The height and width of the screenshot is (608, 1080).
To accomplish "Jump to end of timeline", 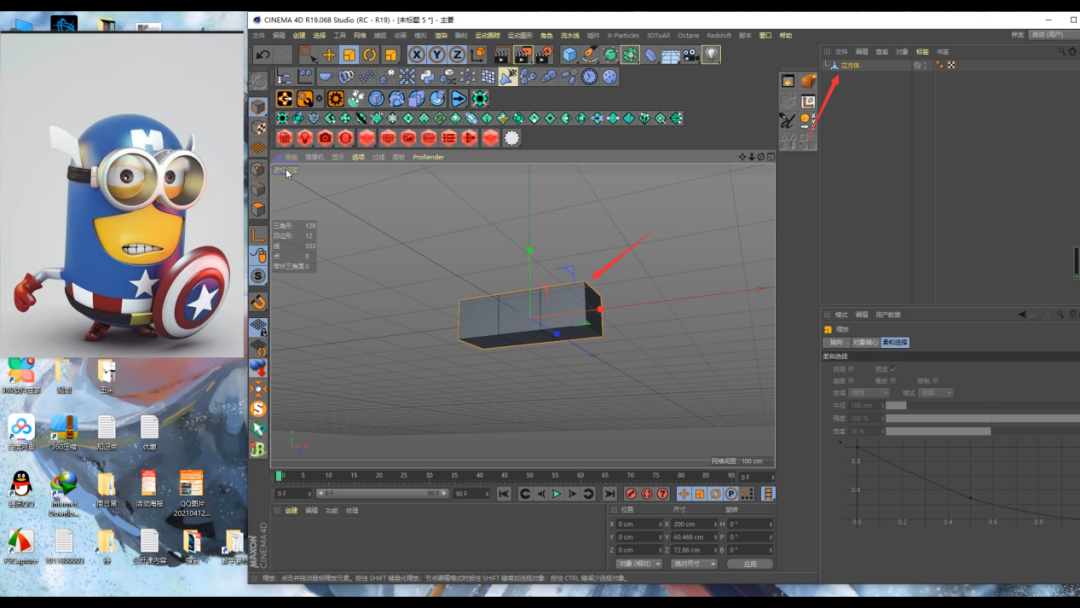I will 610,494.
